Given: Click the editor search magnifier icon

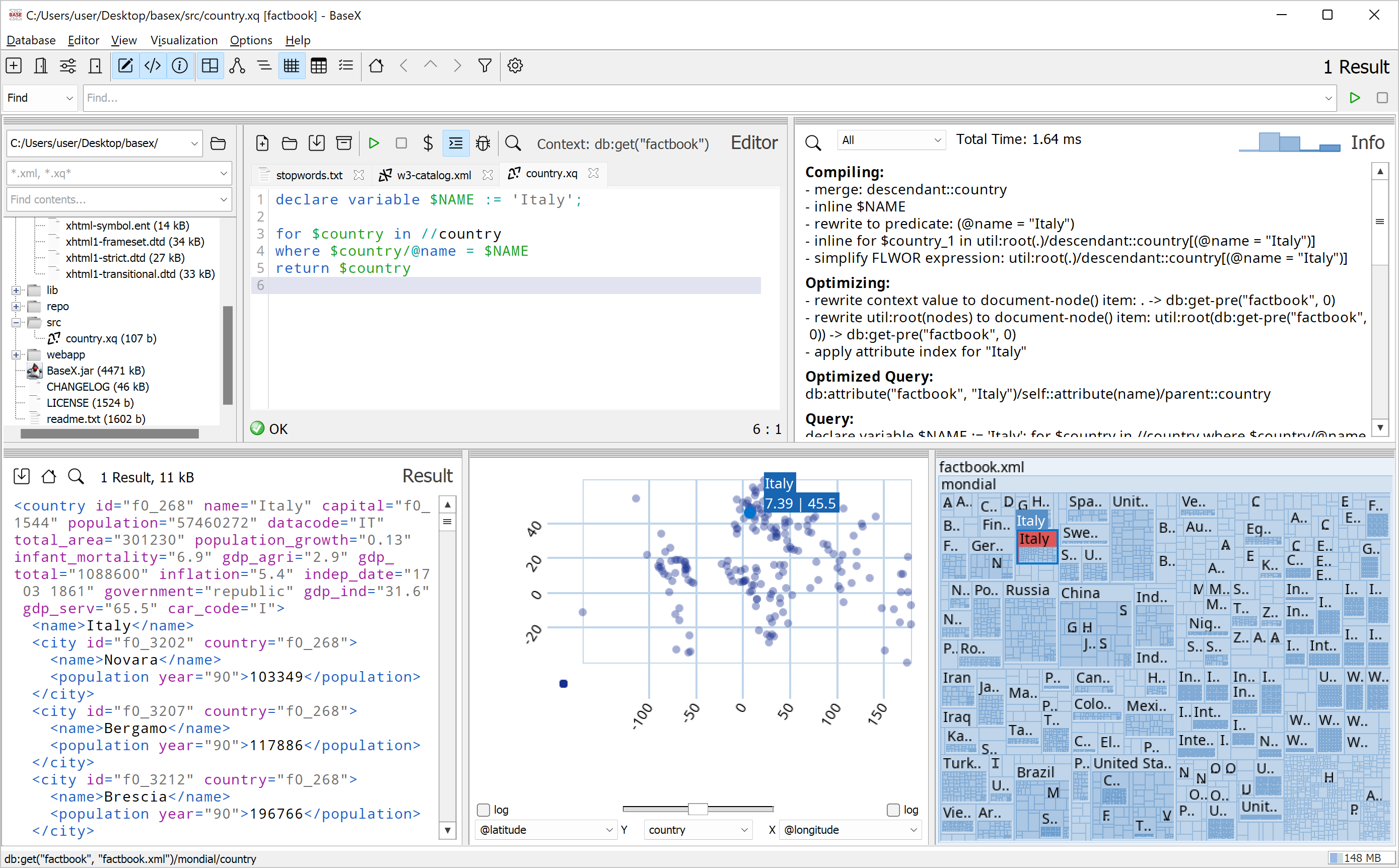Looking at the screenshot, I should [513, 143].
